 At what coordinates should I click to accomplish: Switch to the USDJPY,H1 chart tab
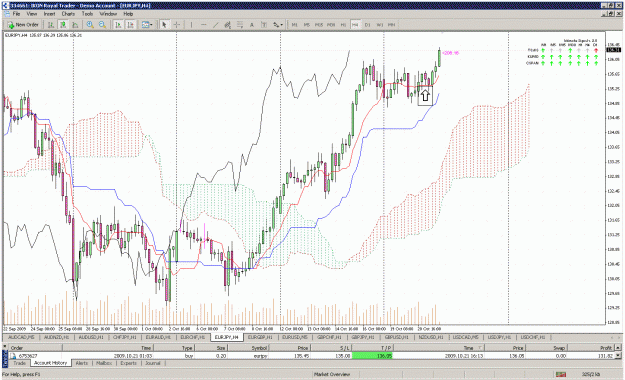point(499,337)
